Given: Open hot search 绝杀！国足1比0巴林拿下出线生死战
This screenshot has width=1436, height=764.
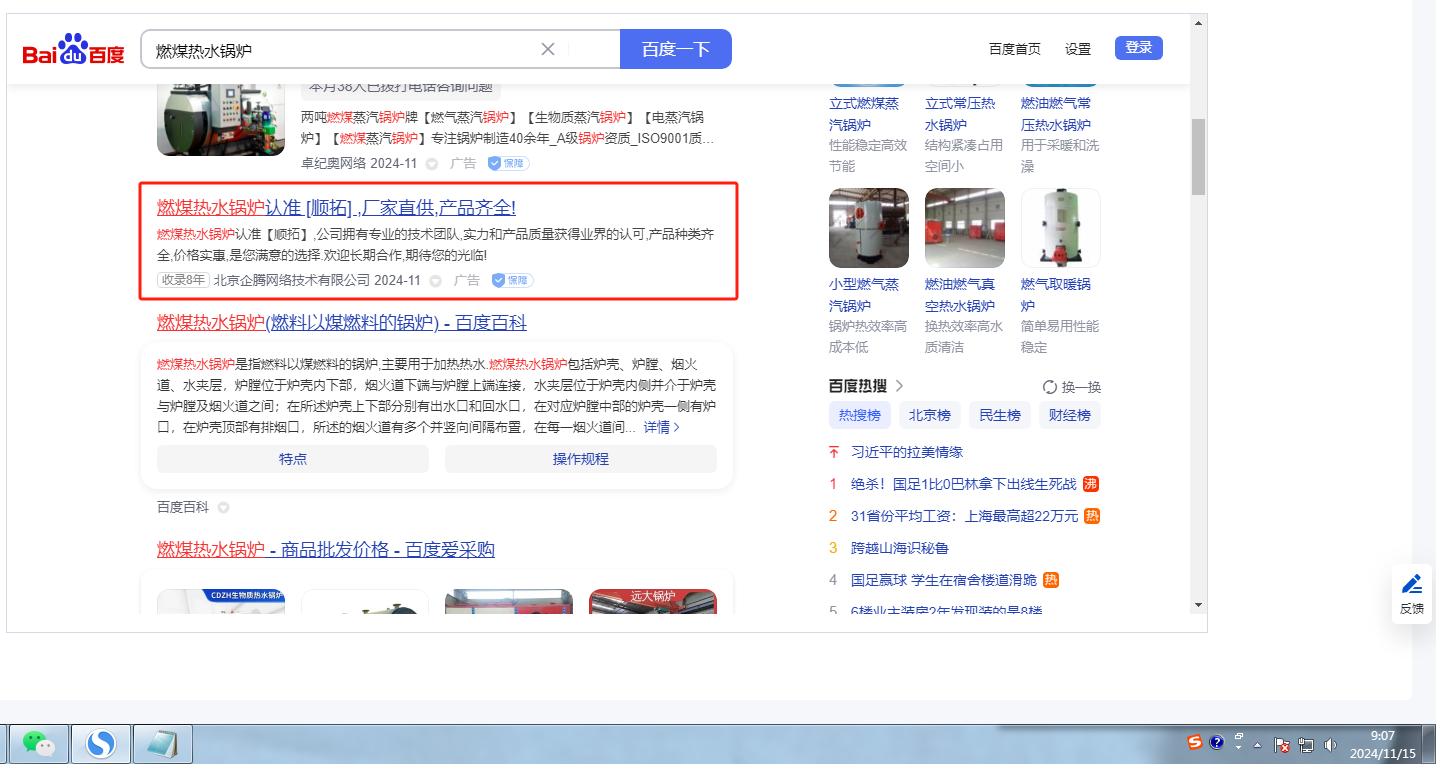Looking at the screenshot, I should pos(964,484).
